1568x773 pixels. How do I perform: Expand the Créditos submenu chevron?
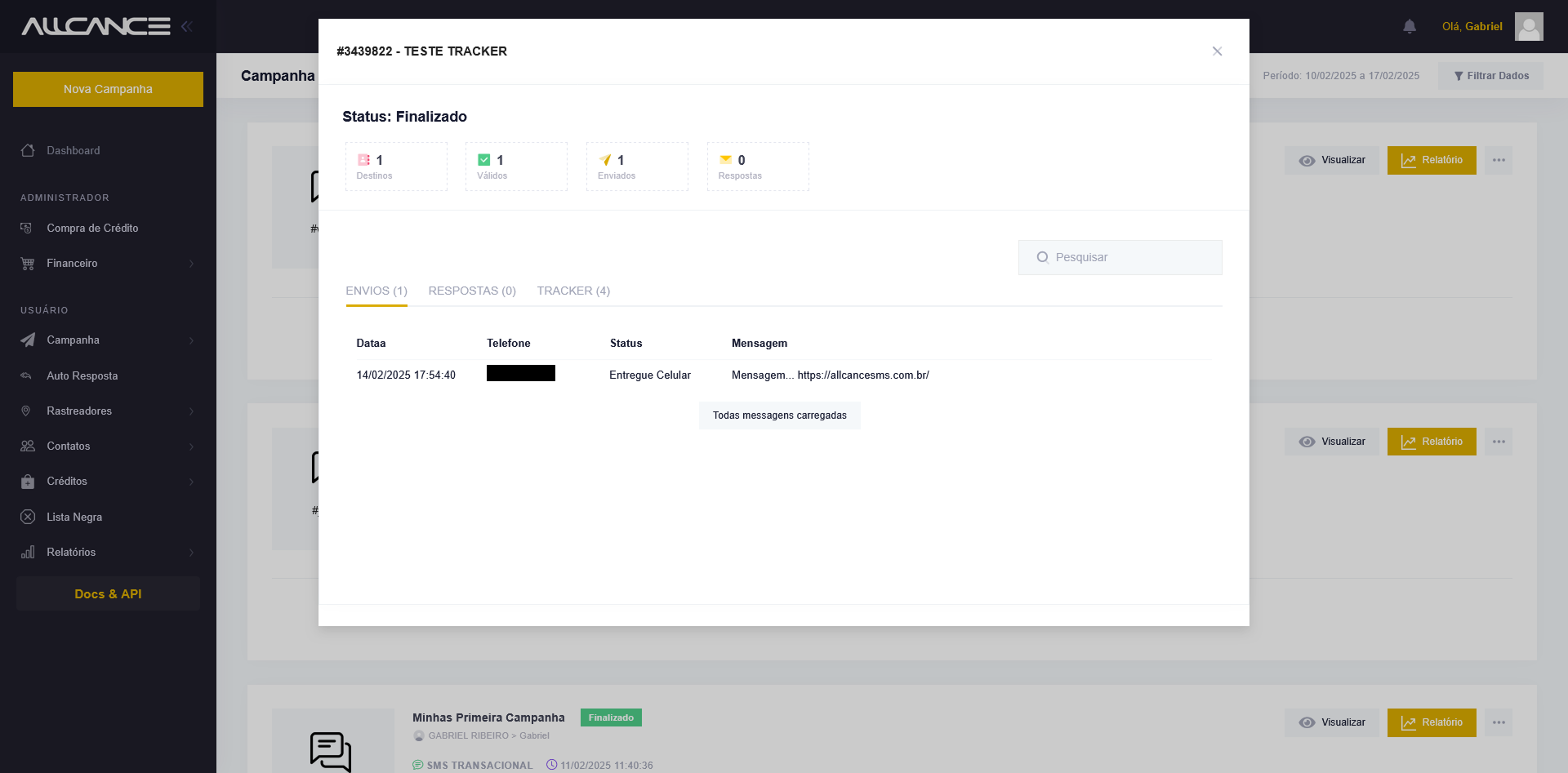(192, 482)
